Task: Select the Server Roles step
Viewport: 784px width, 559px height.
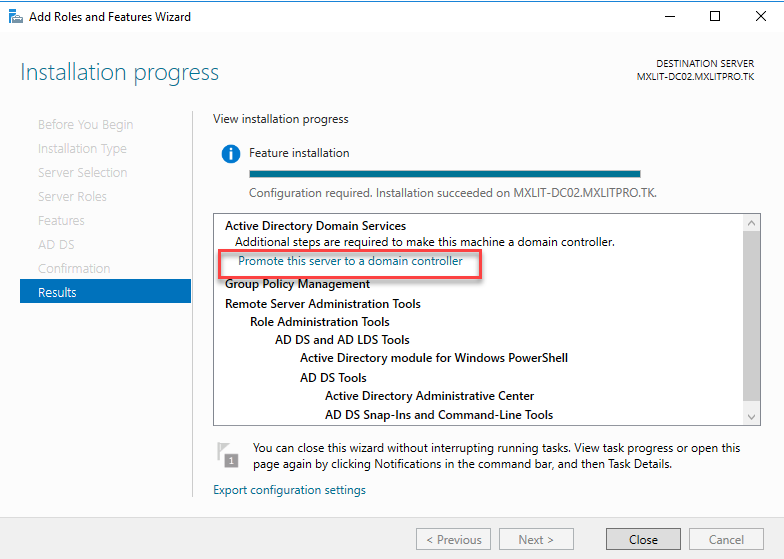Action: click(72, 196)
